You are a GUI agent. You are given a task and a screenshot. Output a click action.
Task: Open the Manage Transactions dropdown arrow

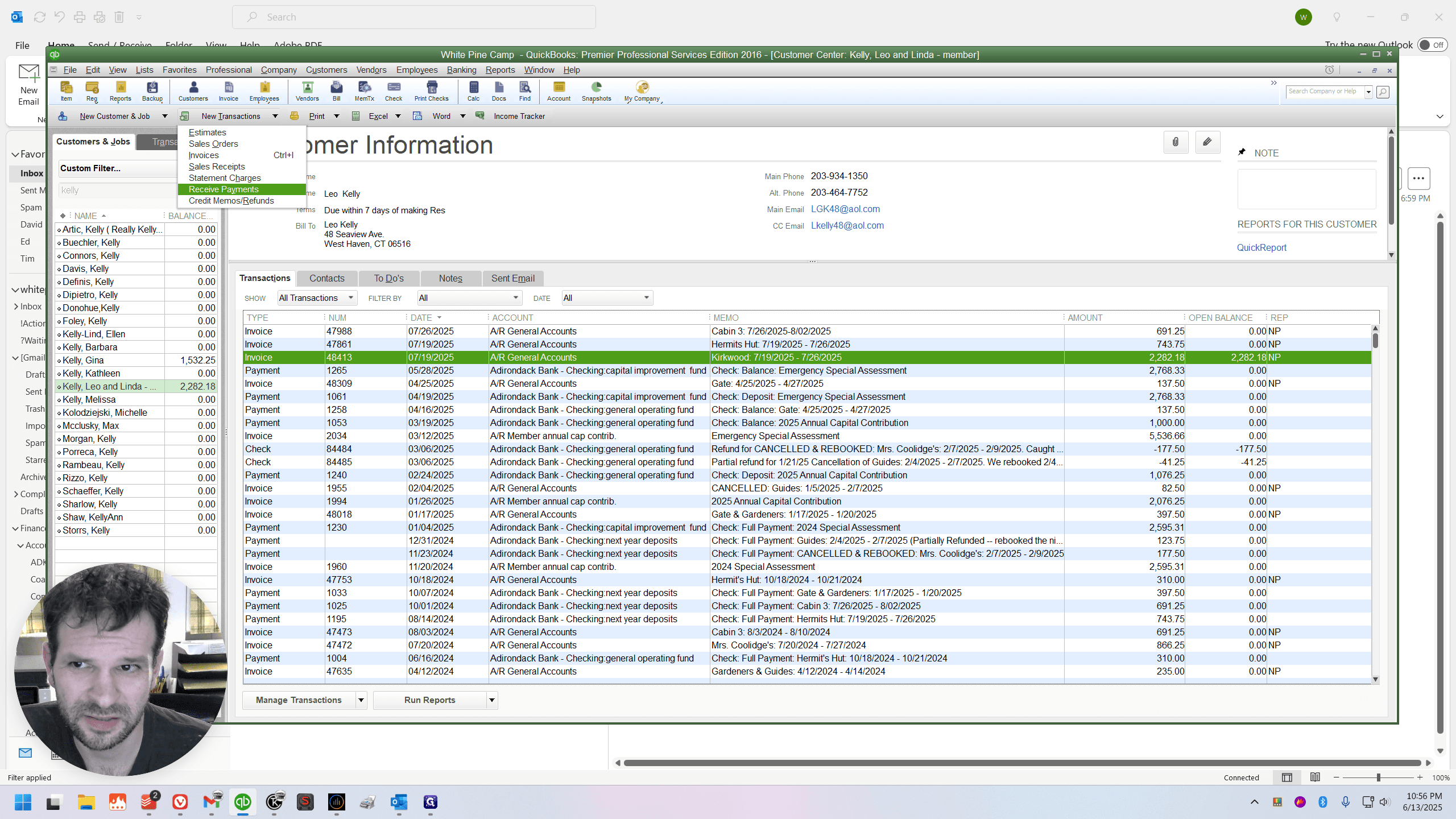361,700
